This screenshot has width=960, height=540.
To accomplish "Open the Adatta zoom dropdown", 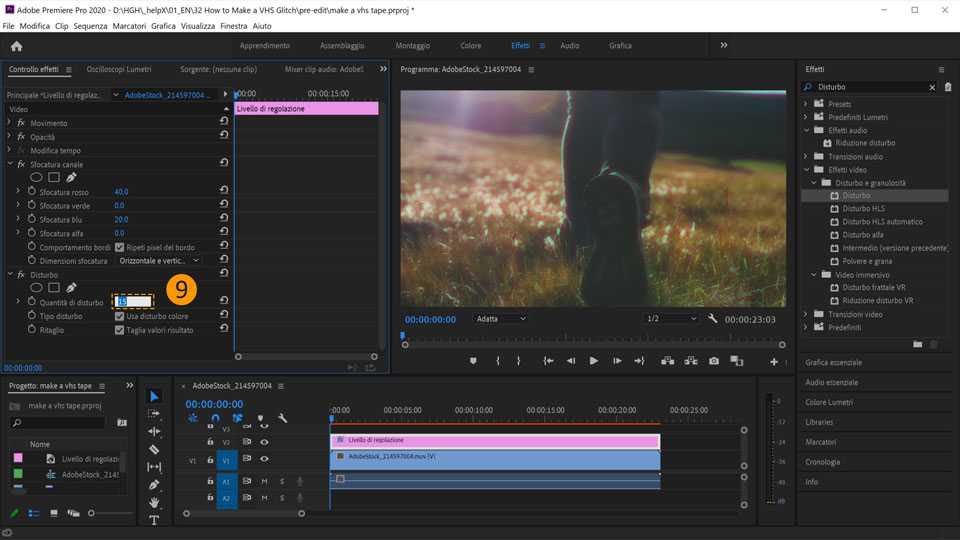I will [501, 319].
